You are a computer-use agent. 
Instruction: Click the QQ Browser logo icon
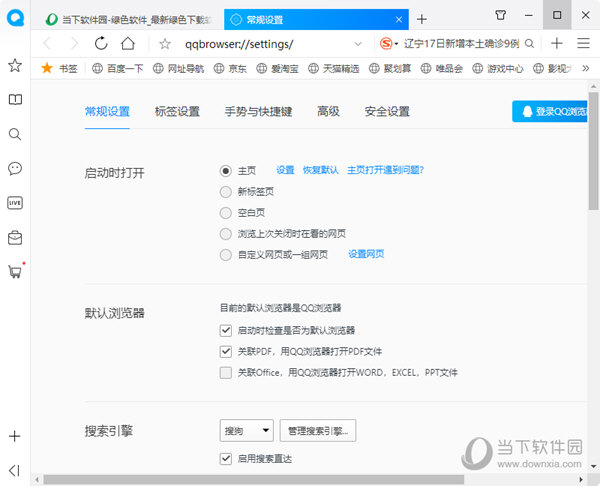(15, 17)
